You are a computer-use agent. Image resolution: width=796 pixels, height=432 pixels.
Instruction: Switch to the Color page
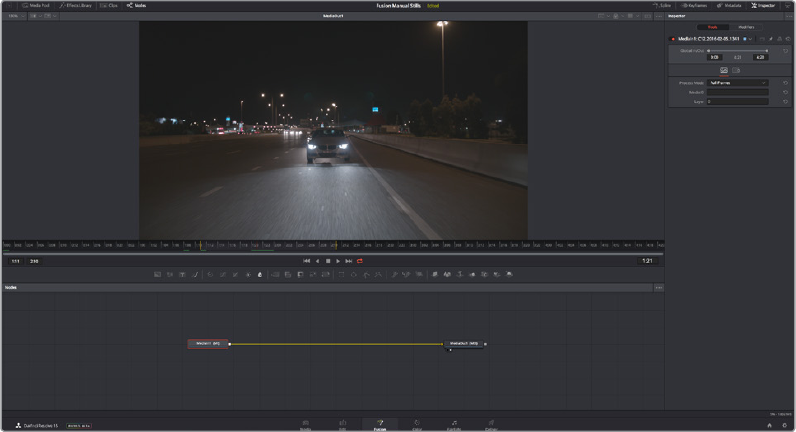[417, 424]
